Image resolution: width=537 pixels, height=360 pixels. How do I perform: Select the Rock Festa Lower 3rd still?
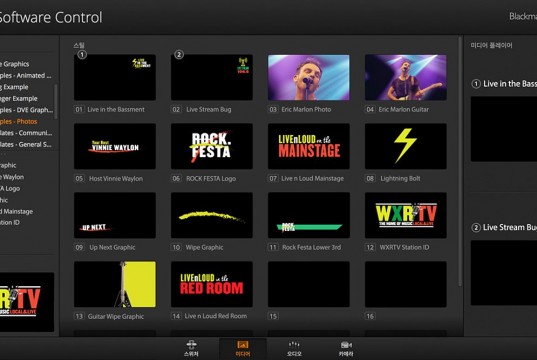(x=309, y=215)
